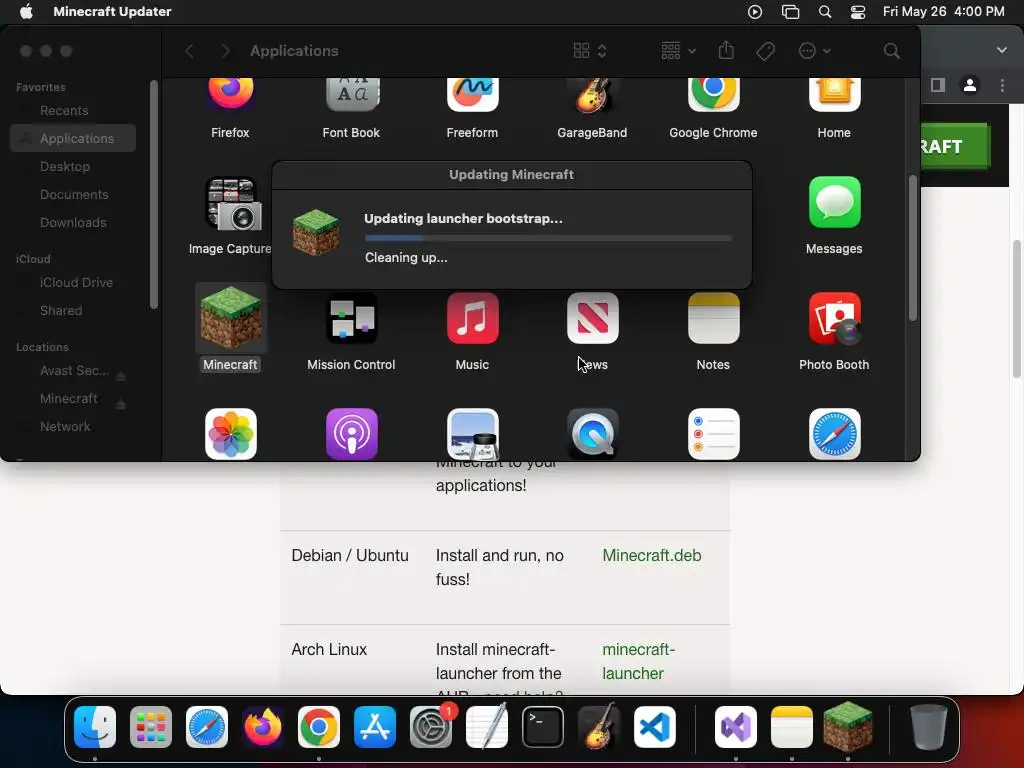Go forward in the Finder window
The width and height of the screenshot is (1024, 768).
point(225,51)
